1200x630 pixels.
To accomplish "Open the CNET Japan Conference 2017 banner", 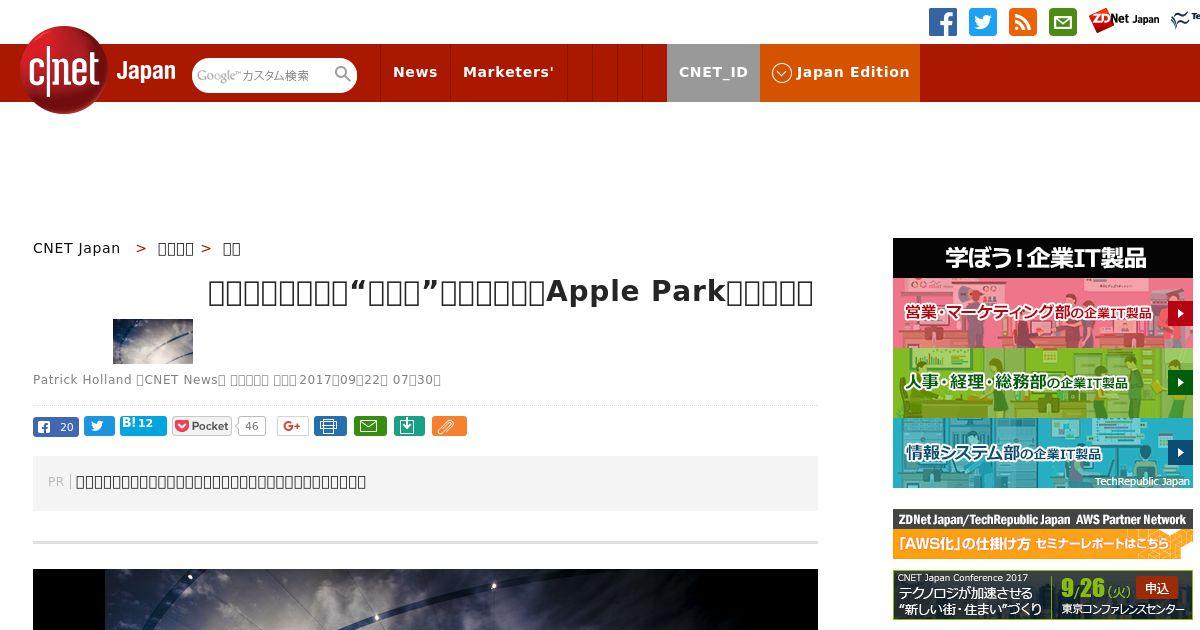I will (1043, 595).
